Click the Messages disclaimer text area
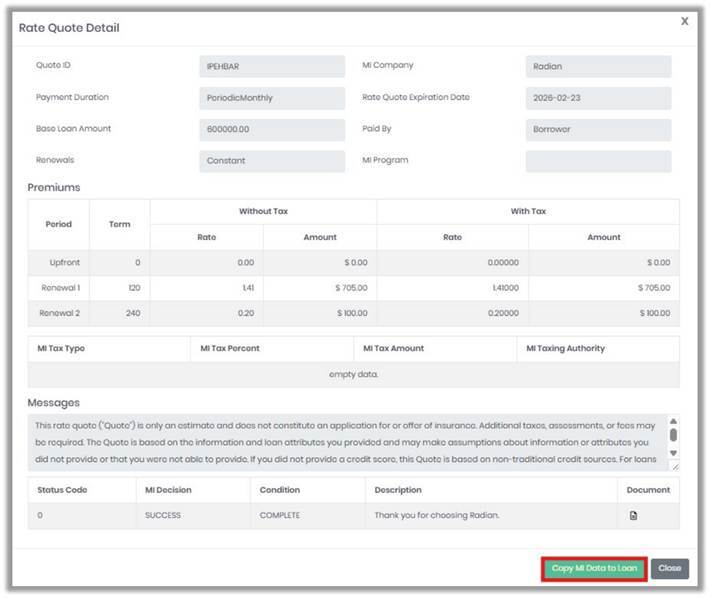The height and width of the screenshot is (598, 710). point(348,442)
